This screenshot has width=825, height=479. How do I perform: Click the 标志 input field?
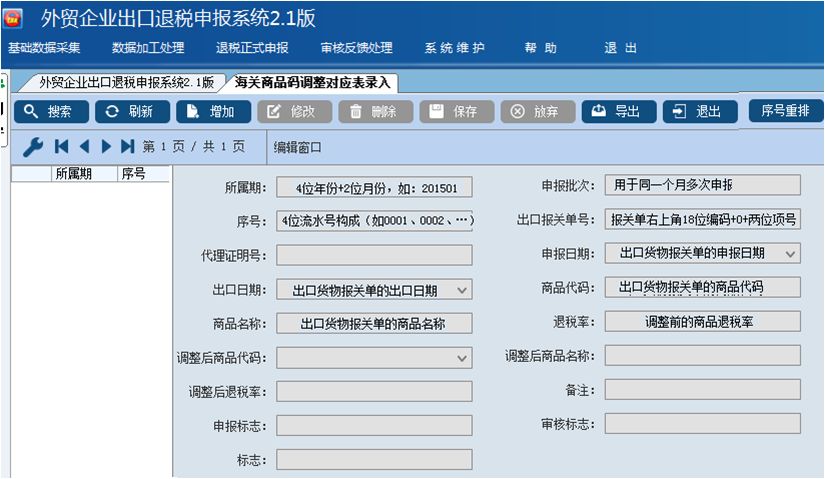(374, 460)
